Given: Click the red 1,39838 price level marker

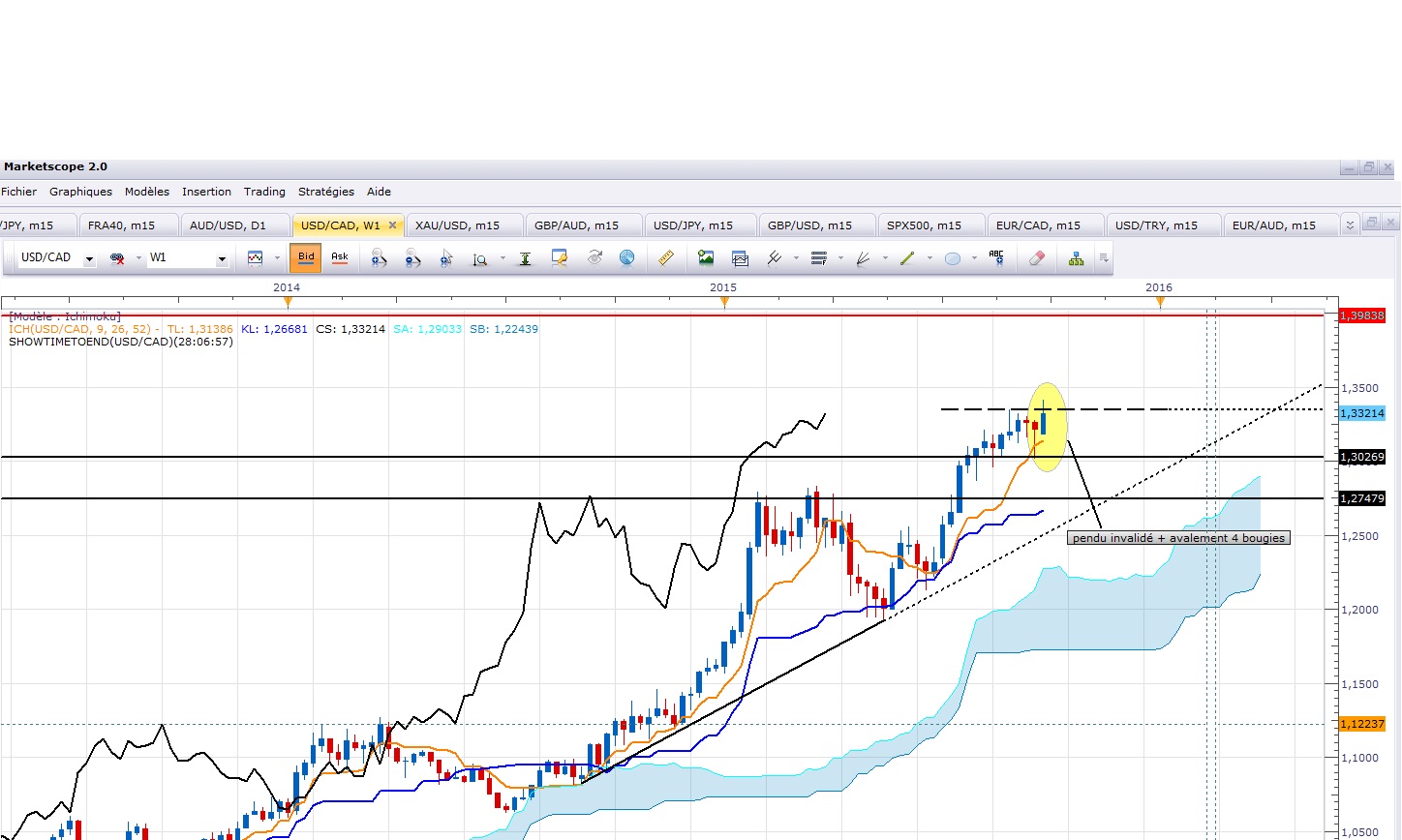Looking at the screenshot, I should [1361, 315].
